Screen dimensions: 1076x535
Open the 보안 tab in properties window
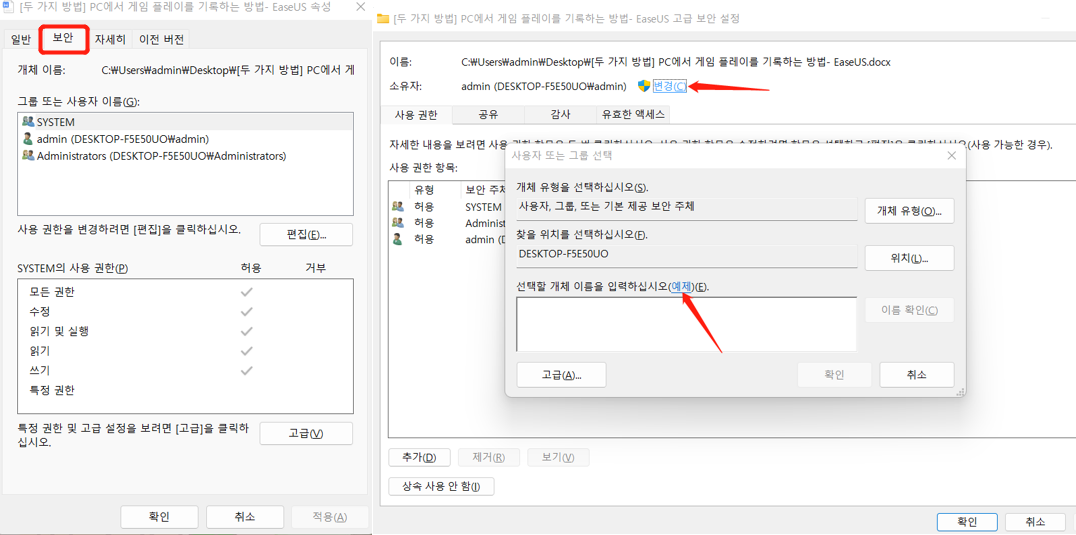pos(65,39)
